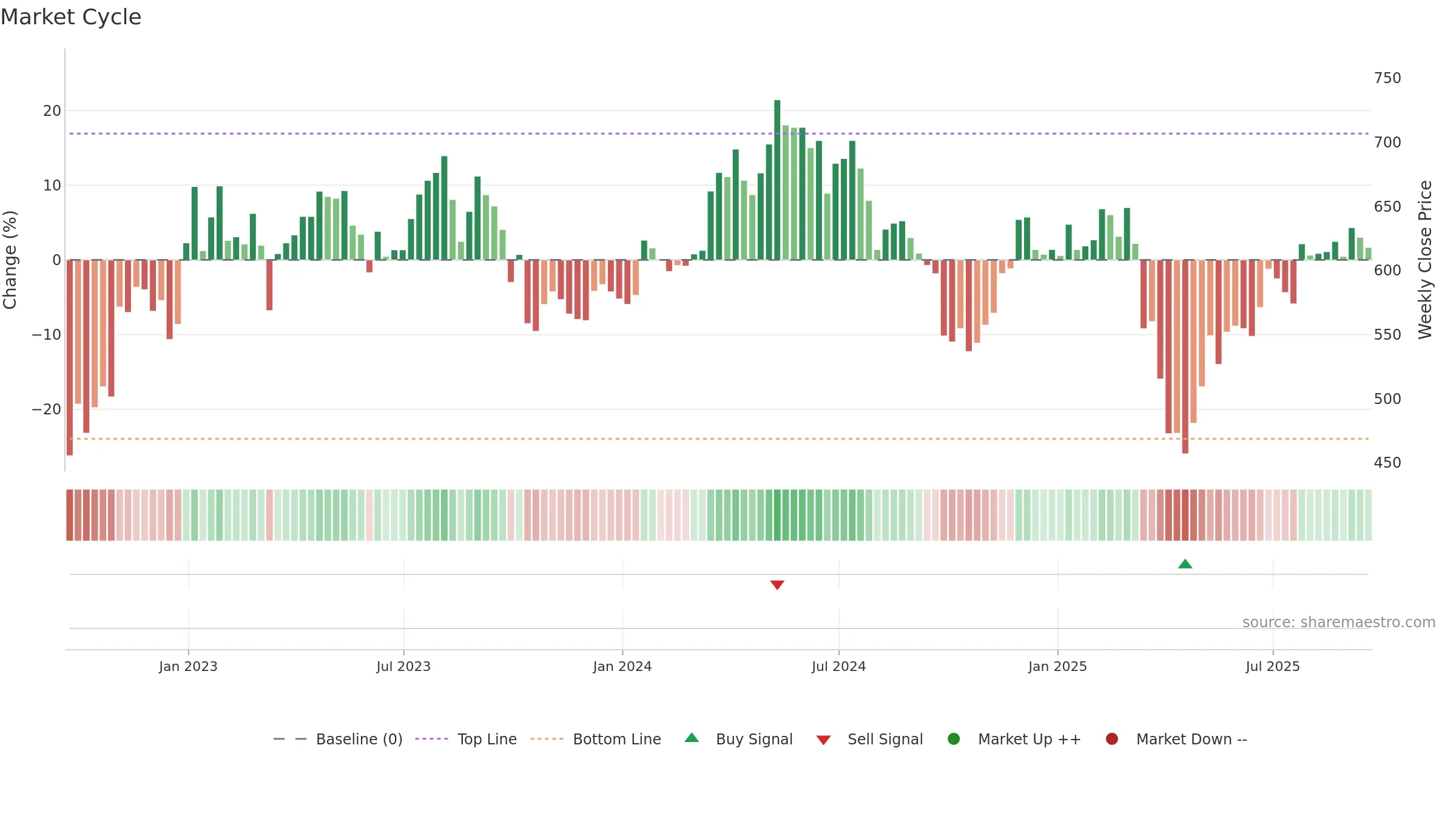Click the 700 price axis label
This screenshot has width=1456, height=819.
(1387, 143)
